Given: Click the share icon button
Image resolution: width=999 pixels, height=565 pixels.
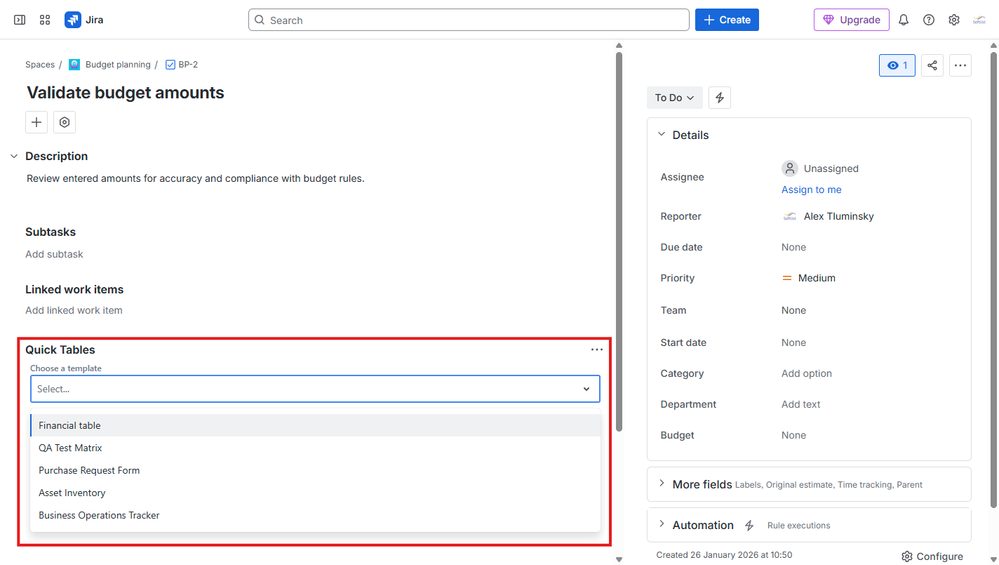Looking at the screenshot, I should (x=932, y=65).
